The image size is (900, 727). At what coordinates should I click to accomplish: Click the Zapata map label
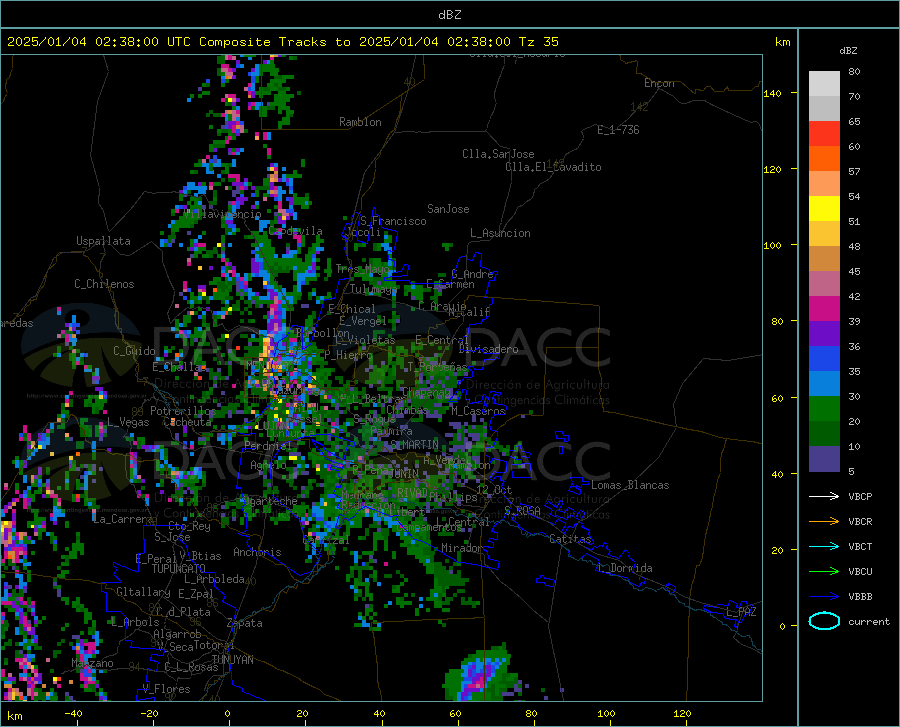pos(245,623)
